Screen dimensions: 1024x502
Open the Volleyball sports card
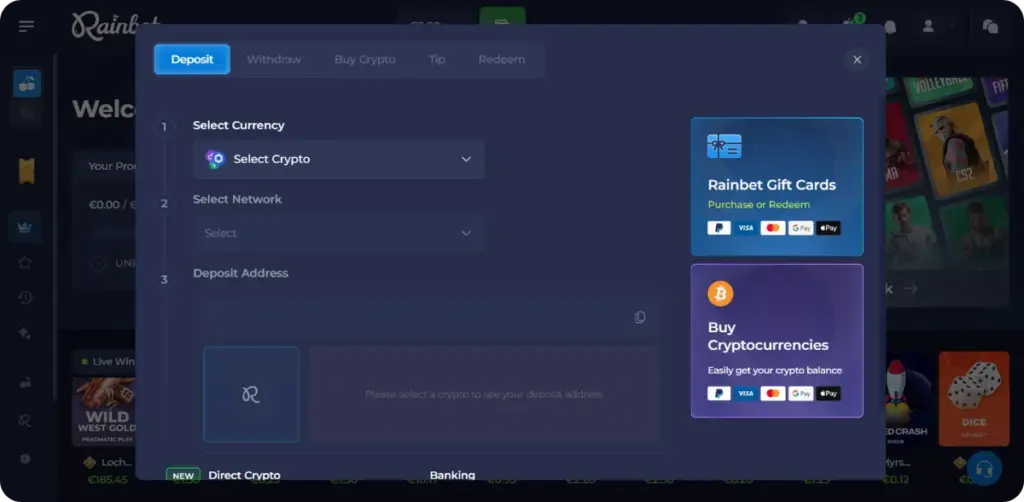(x=941, y=89)
